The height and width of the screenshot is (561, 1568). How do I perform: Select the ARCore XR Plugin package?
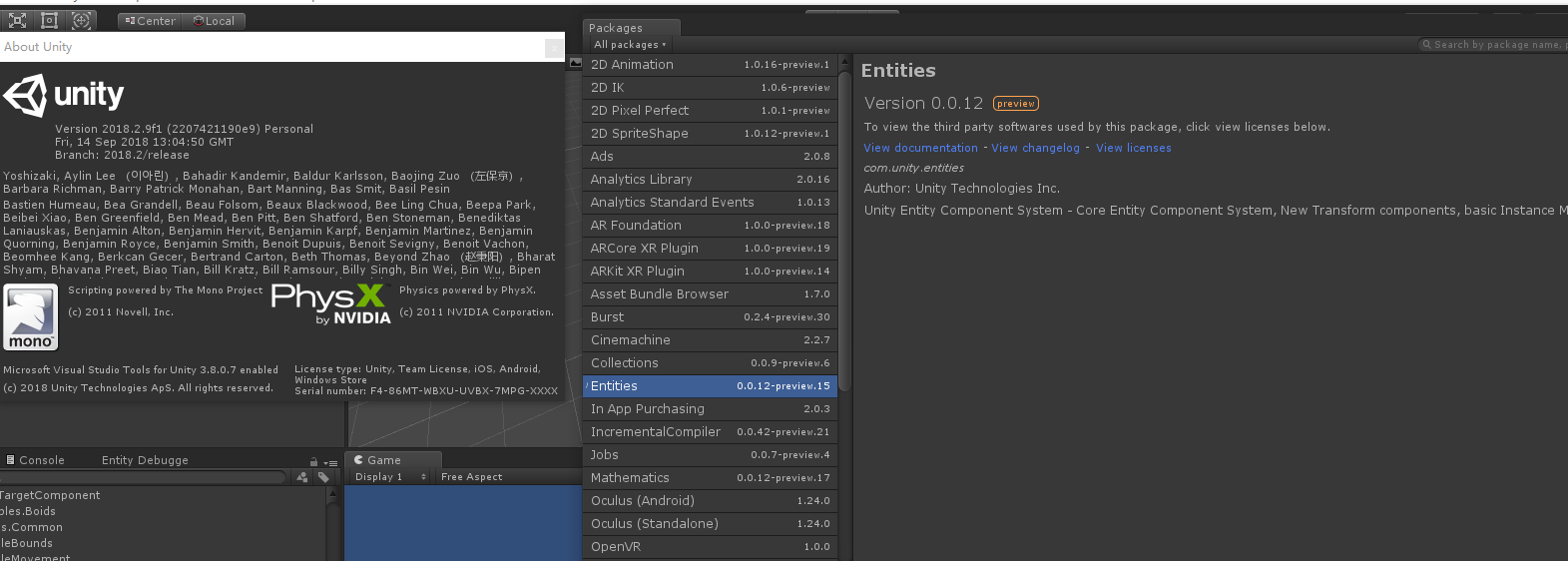click(x=710, y=249)
